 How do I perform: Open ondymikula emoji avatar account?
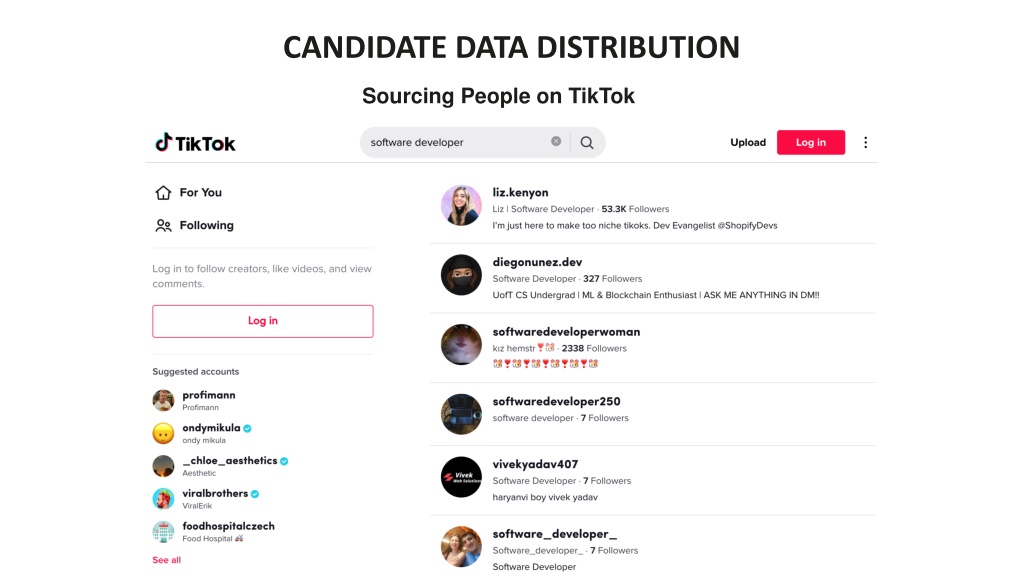point(163,432)
